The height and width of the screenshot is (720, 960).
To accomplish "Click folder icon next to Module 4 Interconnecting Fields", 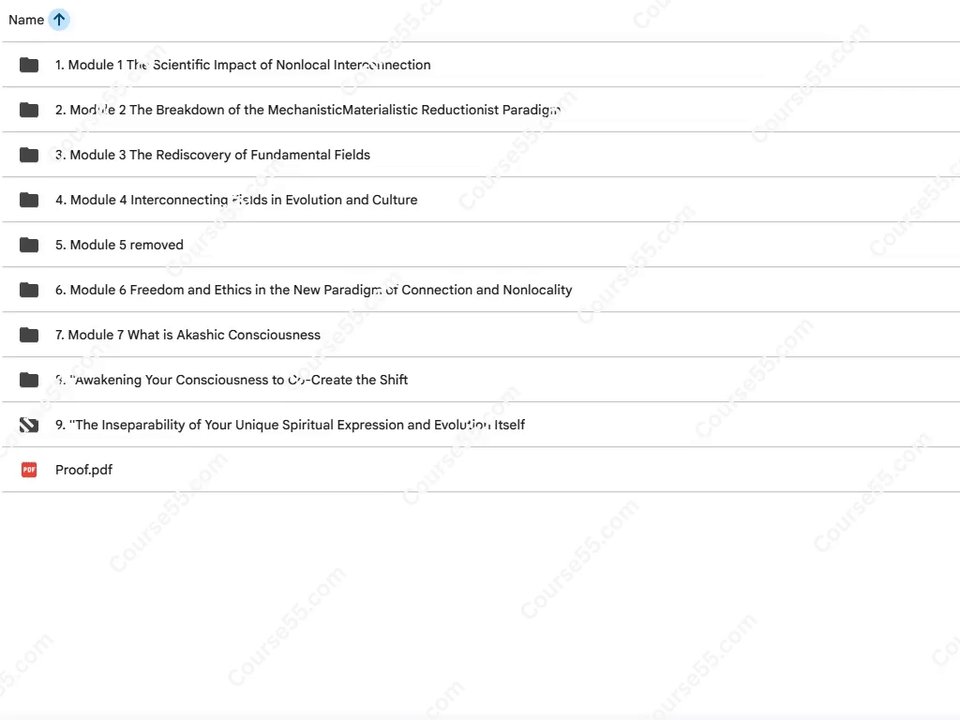I will click(x=29, y=200).
